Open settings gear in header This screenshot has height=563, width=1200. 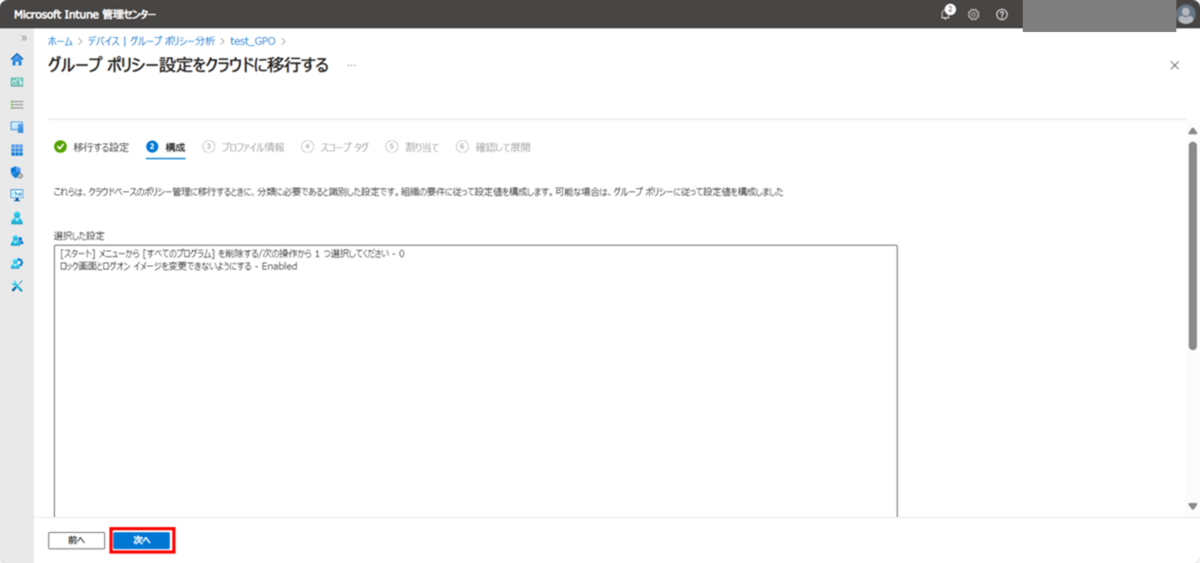tap(973, 15)
